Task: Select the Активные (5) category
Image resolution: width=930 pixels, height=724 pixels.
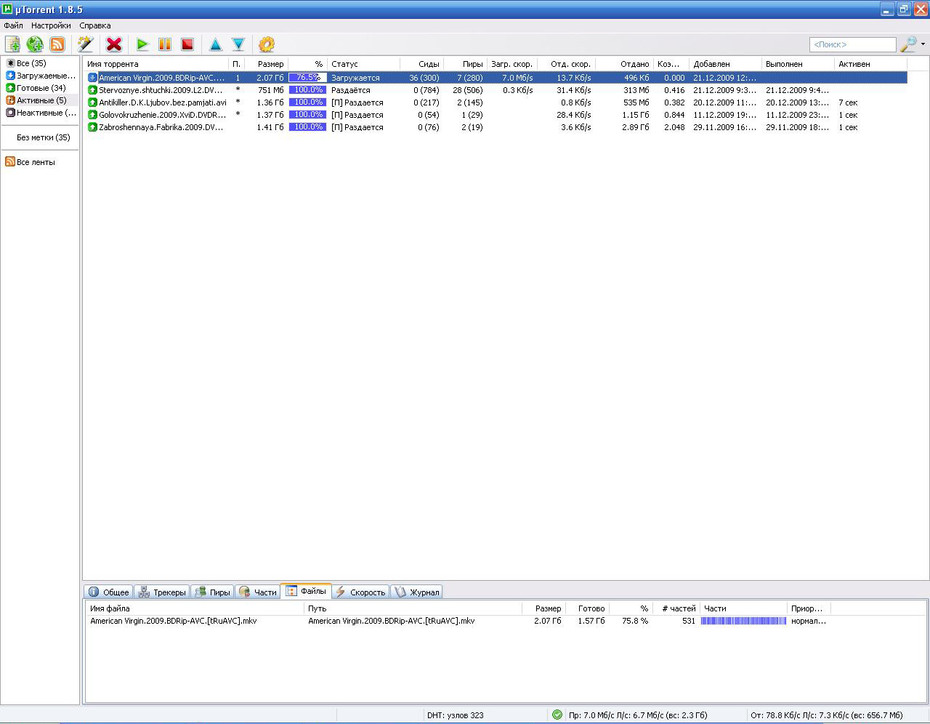Action: click(36, 100)
